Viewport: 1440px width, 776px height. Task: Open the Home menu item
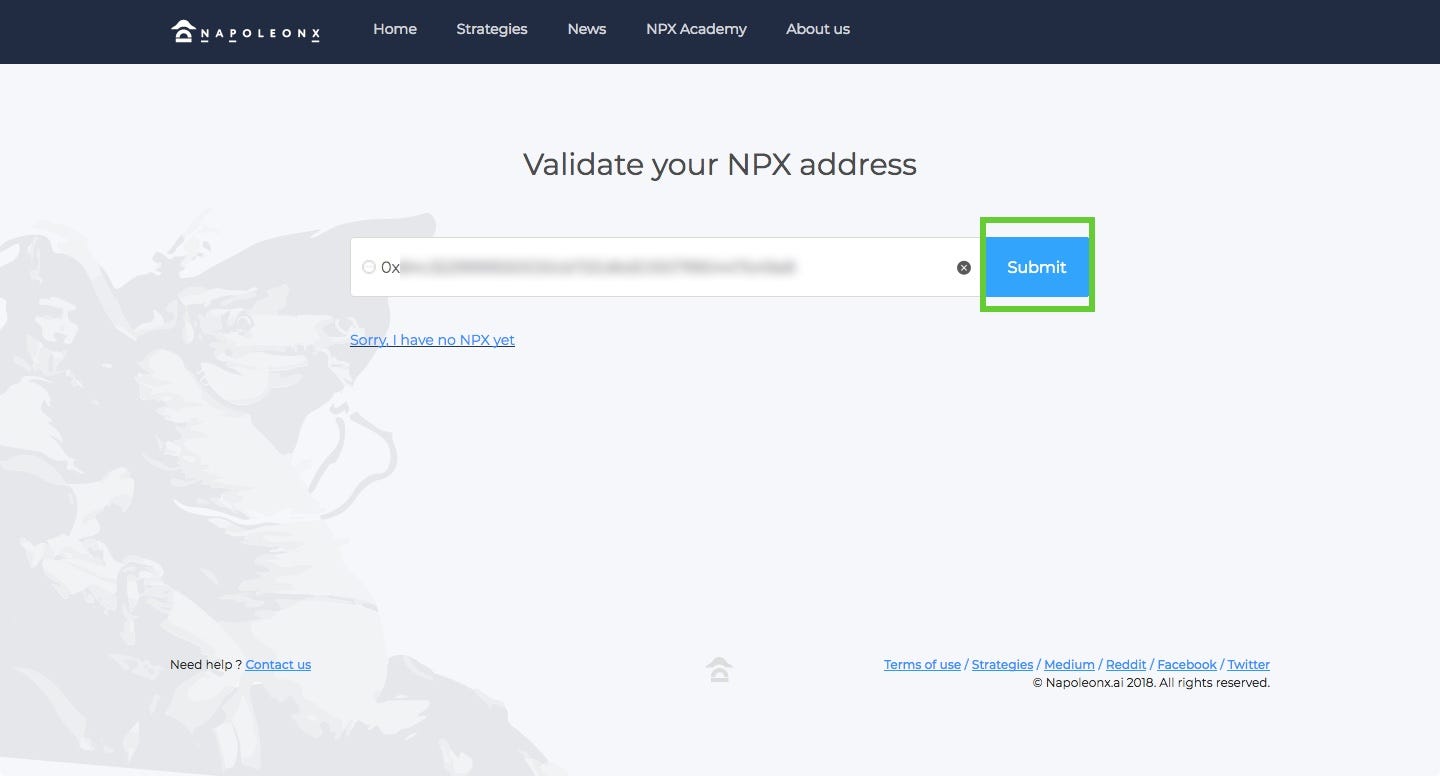395,29
